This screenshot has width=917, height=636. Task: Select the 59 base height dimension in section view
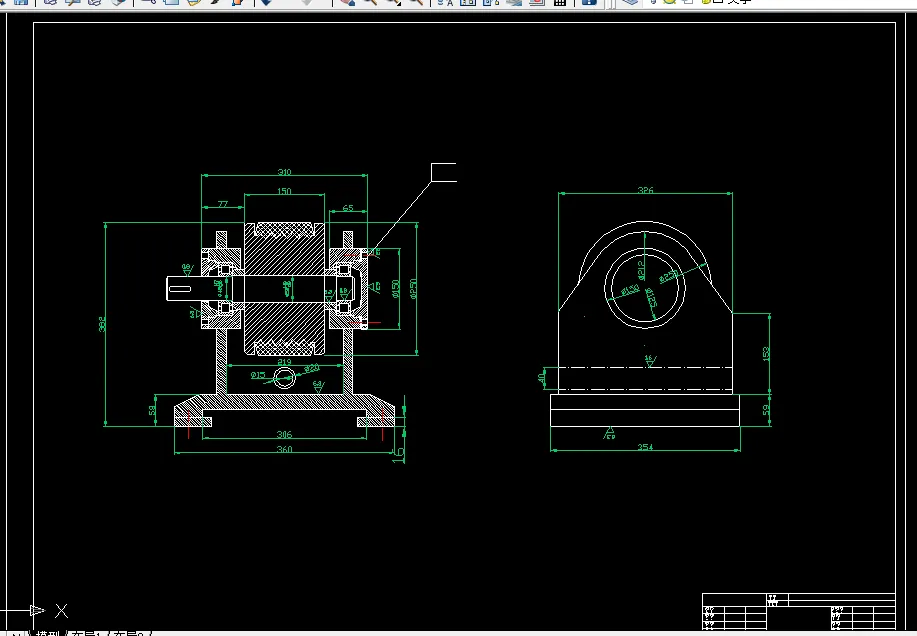tap(153, 410)
